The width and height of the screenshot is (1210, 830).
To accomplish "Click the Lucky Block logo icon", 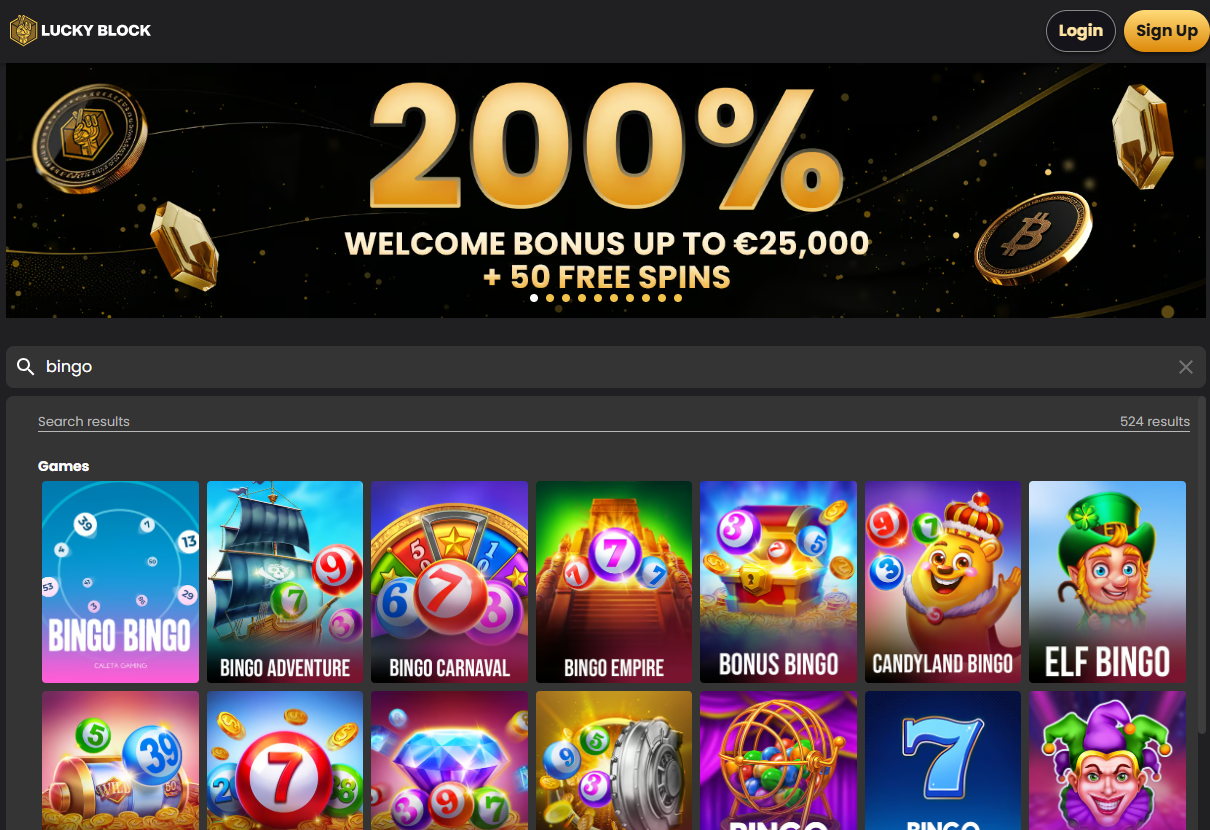I will (23, 31).
